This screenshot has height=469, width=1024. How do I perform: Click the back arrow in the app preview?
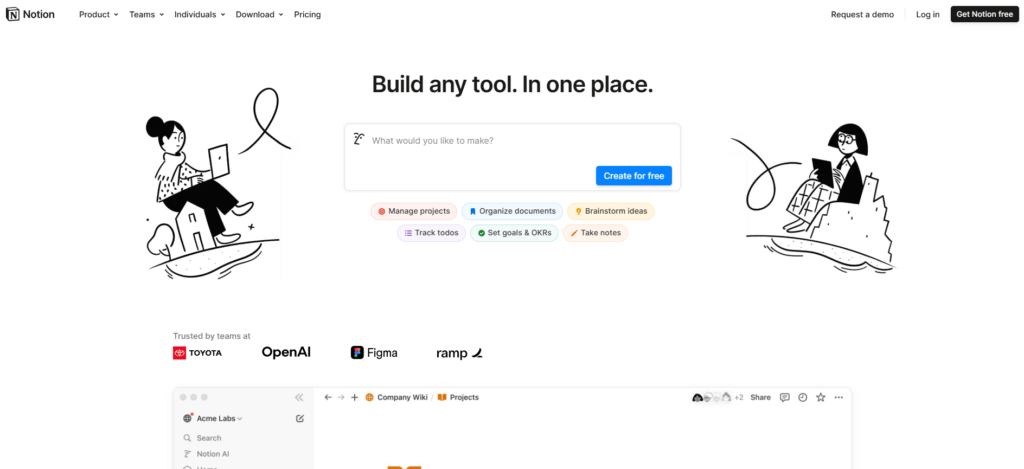(328, 397)
